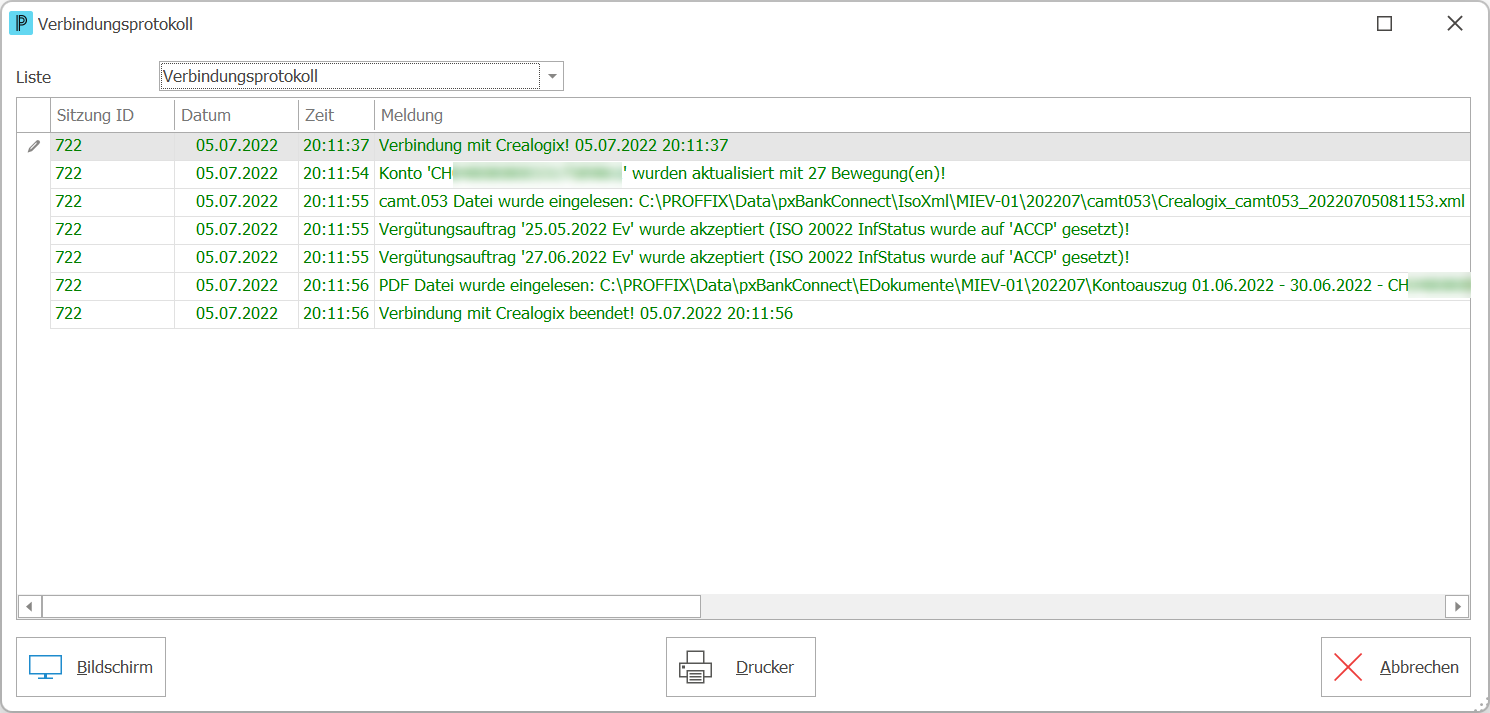This screenshot has width=1490, height=713.
Task: Sort by Datum column header
Action: pyautogui.click(x=237, y=115)
